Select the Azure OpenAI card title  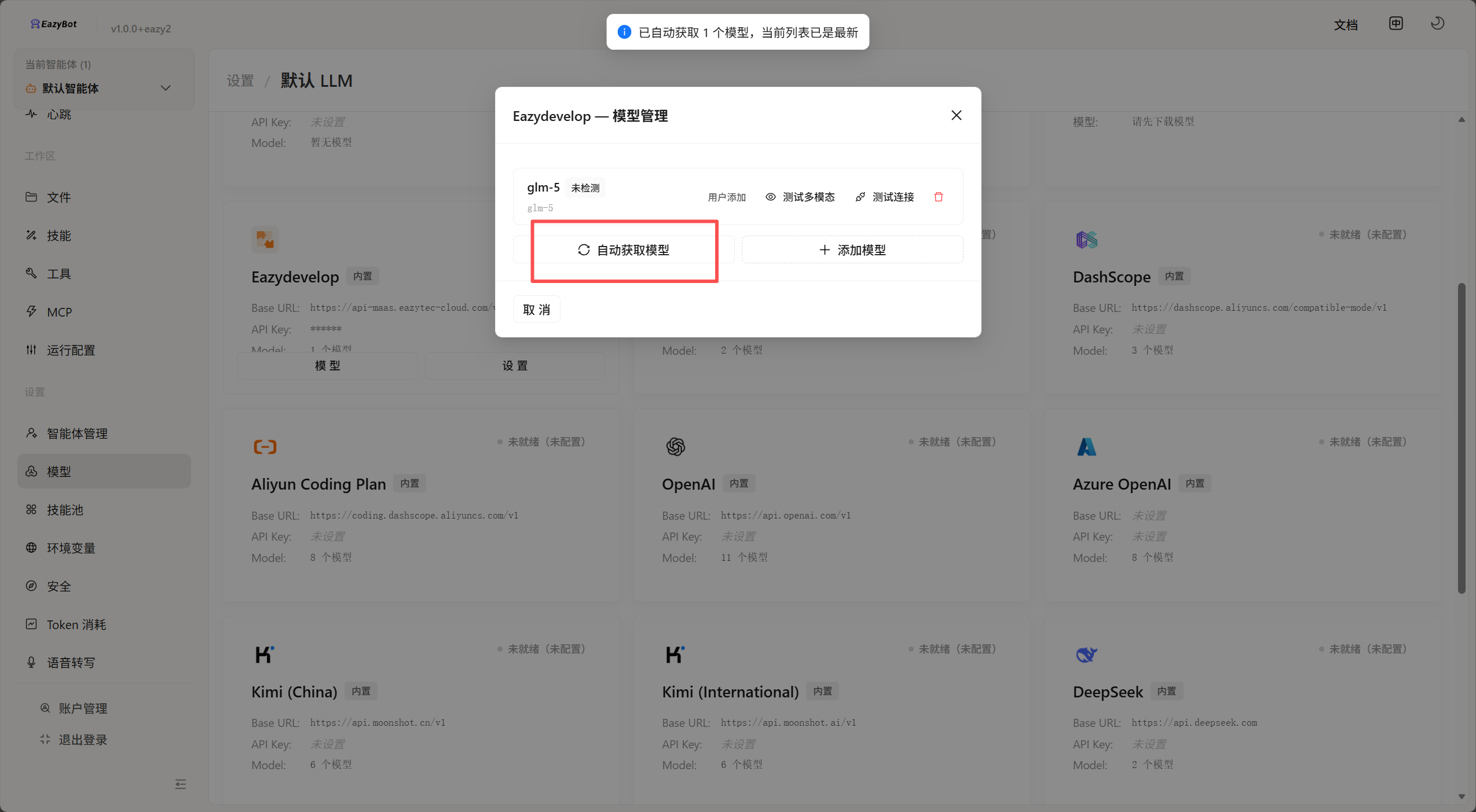pos(1122,484)
